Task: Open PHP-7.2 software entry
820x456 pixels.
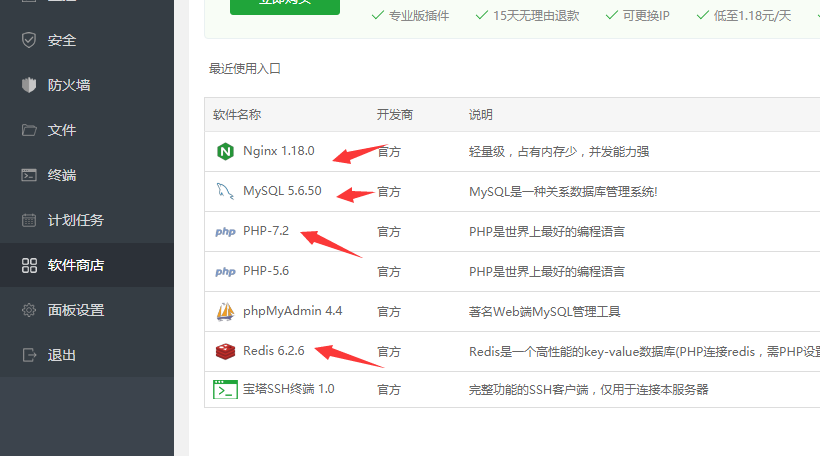Action: coord(266,231)
